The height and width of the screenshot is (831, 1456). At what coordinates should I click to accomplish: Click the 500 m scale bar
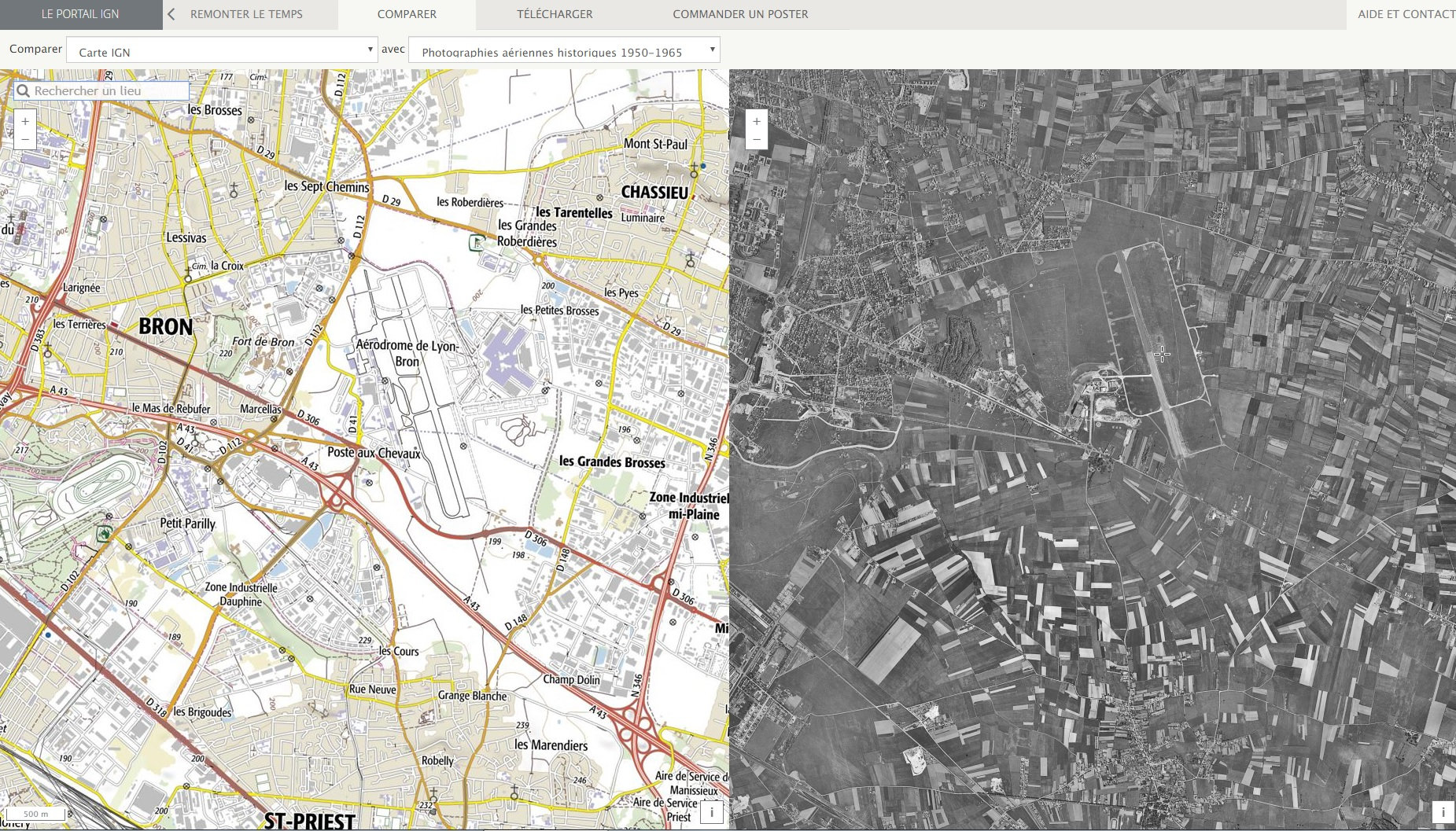click(36, 814)
